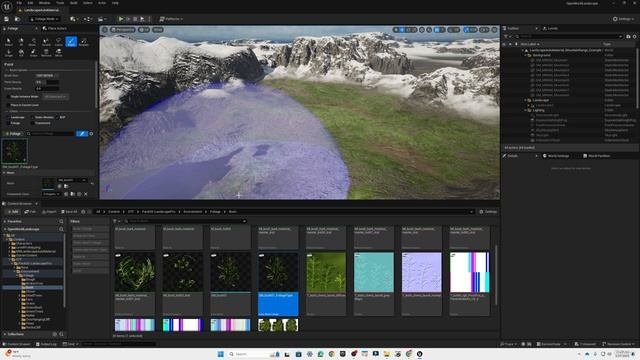This screenshot has width=640, height=360.
Task: Open the File menu
Action: coord(19,3)
